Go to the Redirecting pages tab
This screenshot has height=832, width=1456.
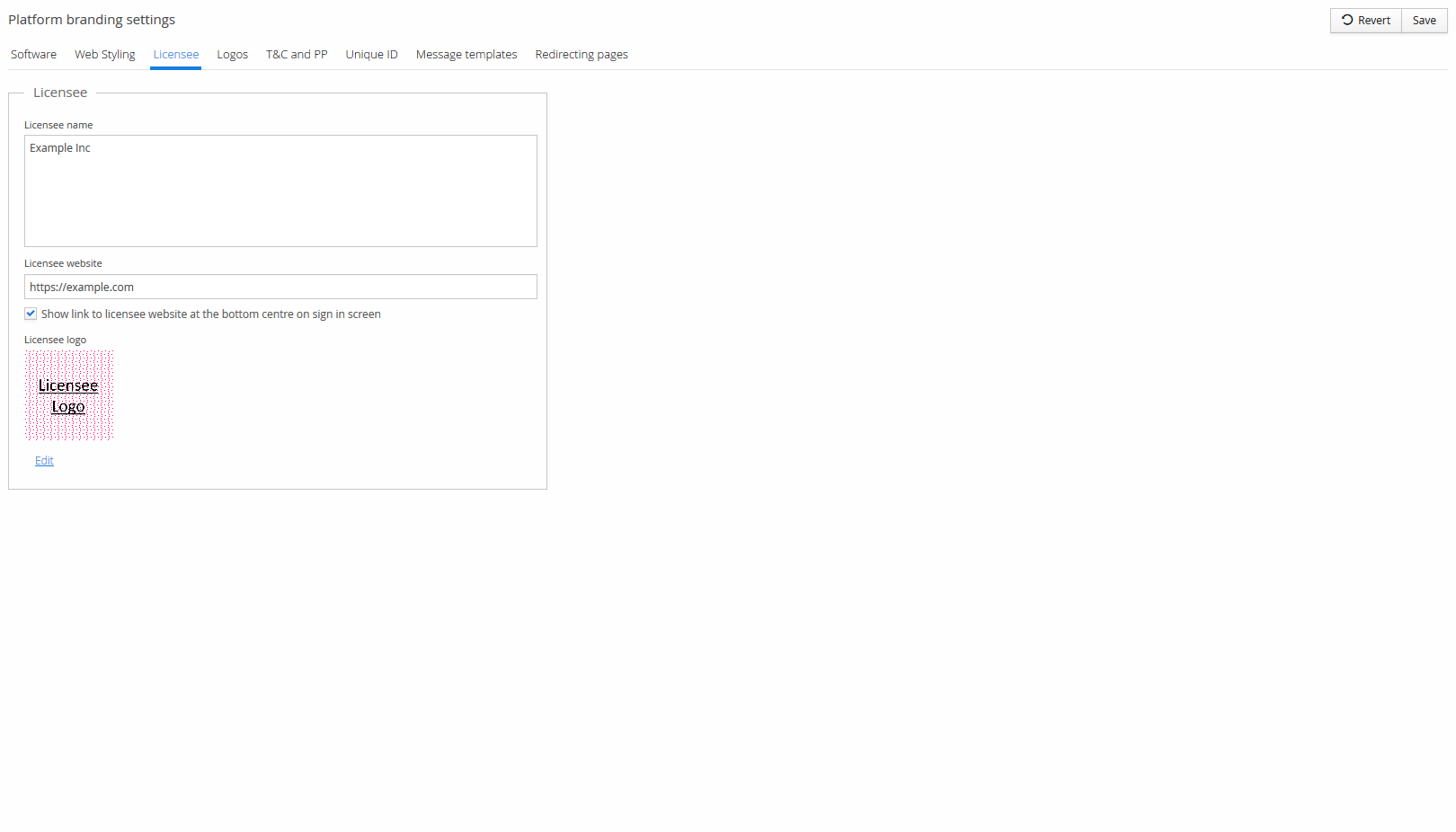pyautogui.click(x=581, y=55)
